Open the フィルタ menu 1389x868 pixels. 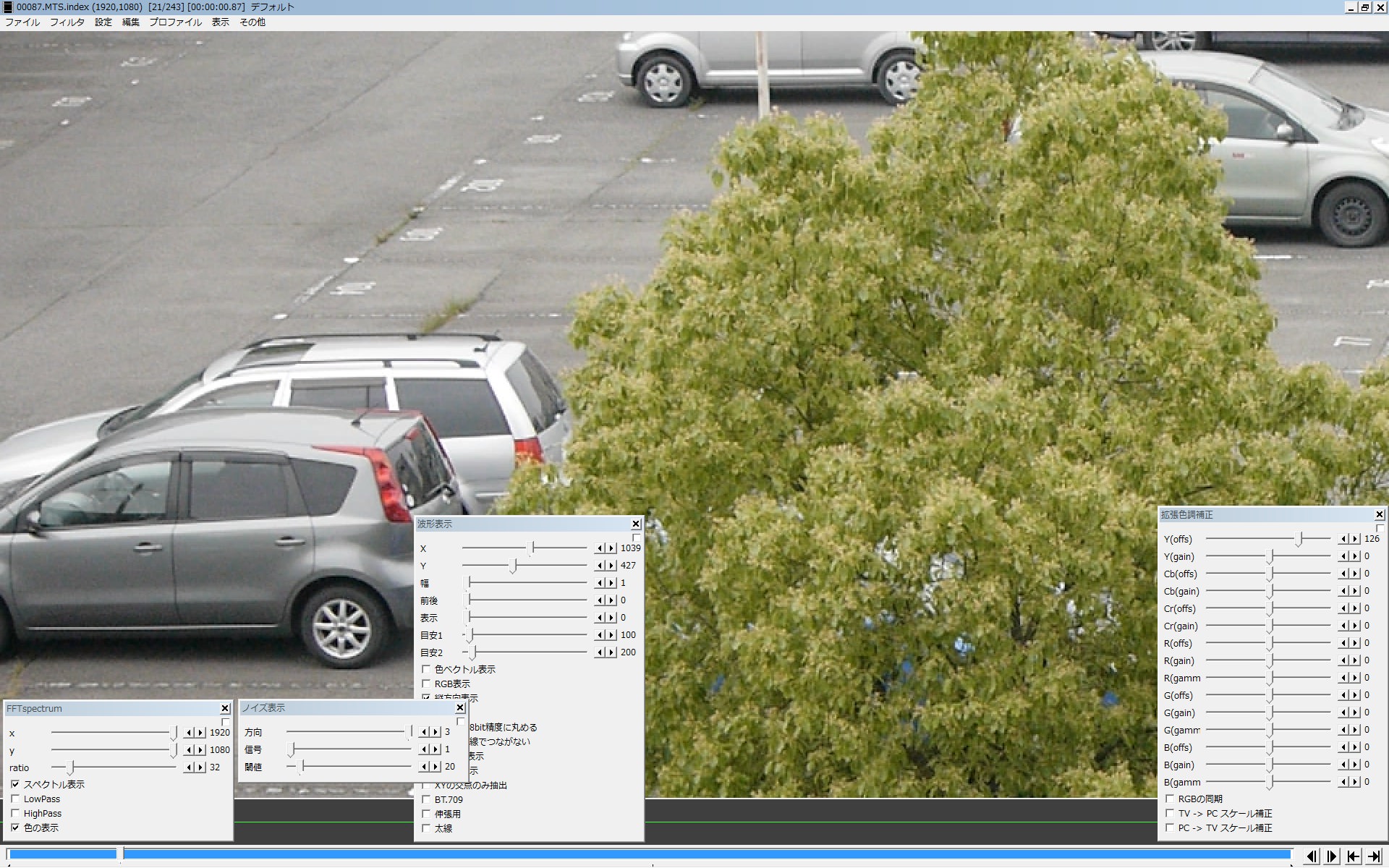pyautogui.click(x=67, y=22)
